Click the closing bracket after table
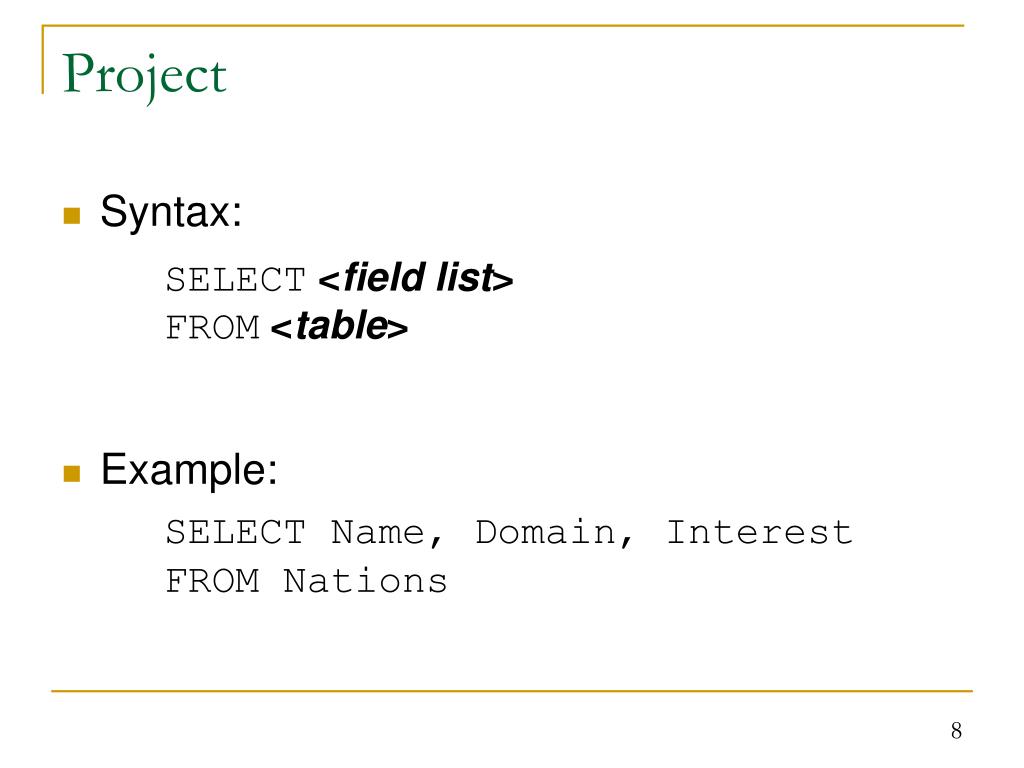The width and height of the screenshot is (1024, 768). [x=398, y=328]
